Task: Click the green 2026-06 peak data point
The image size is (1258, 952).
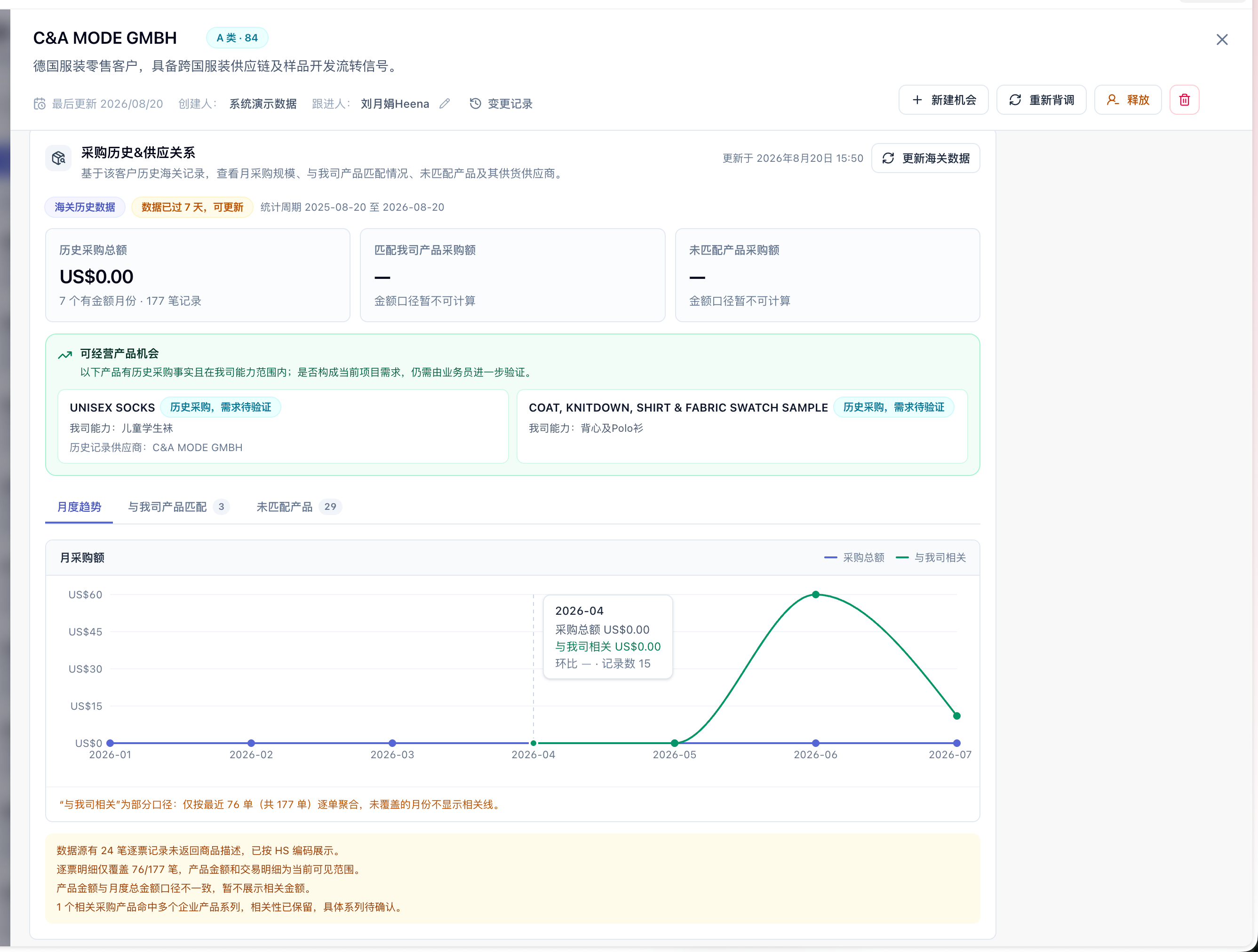Action: click(816, 594)
